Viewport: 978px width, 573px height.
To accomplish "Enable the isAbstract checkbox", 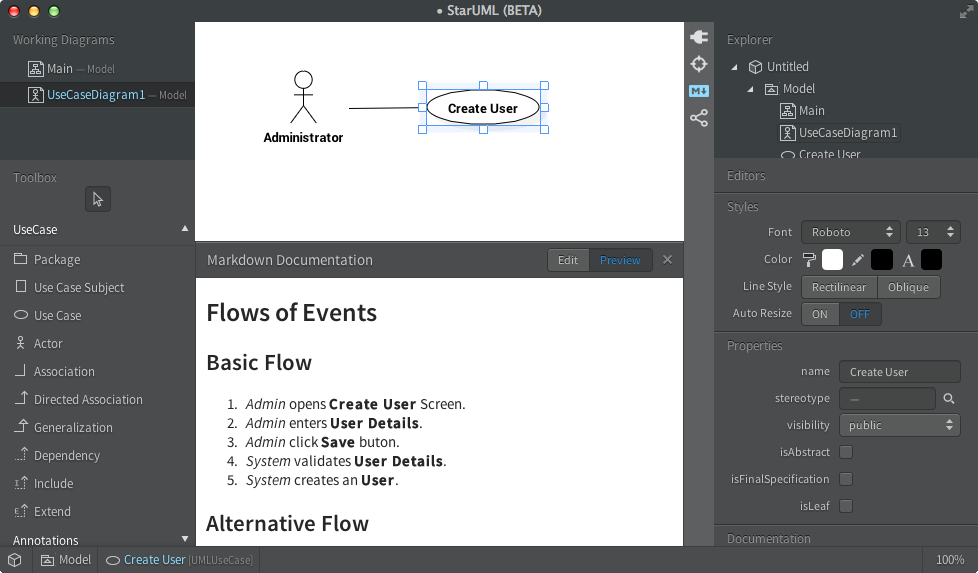I will pyautogui.click(x=846, y=452).
